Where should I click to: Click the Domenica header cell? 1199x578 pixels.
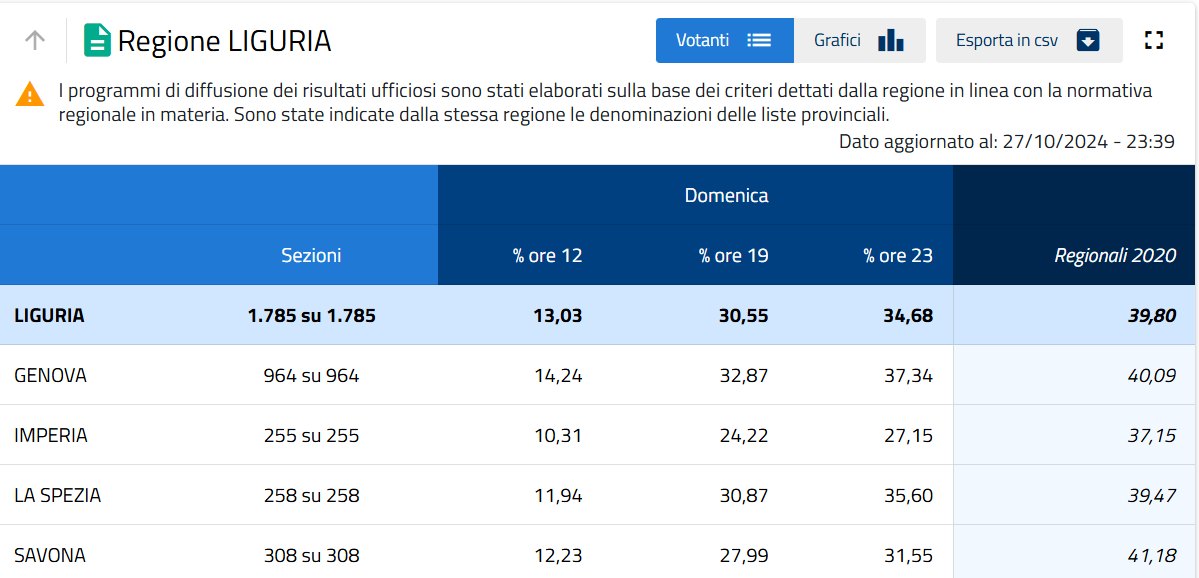click(x=726, y=196)
